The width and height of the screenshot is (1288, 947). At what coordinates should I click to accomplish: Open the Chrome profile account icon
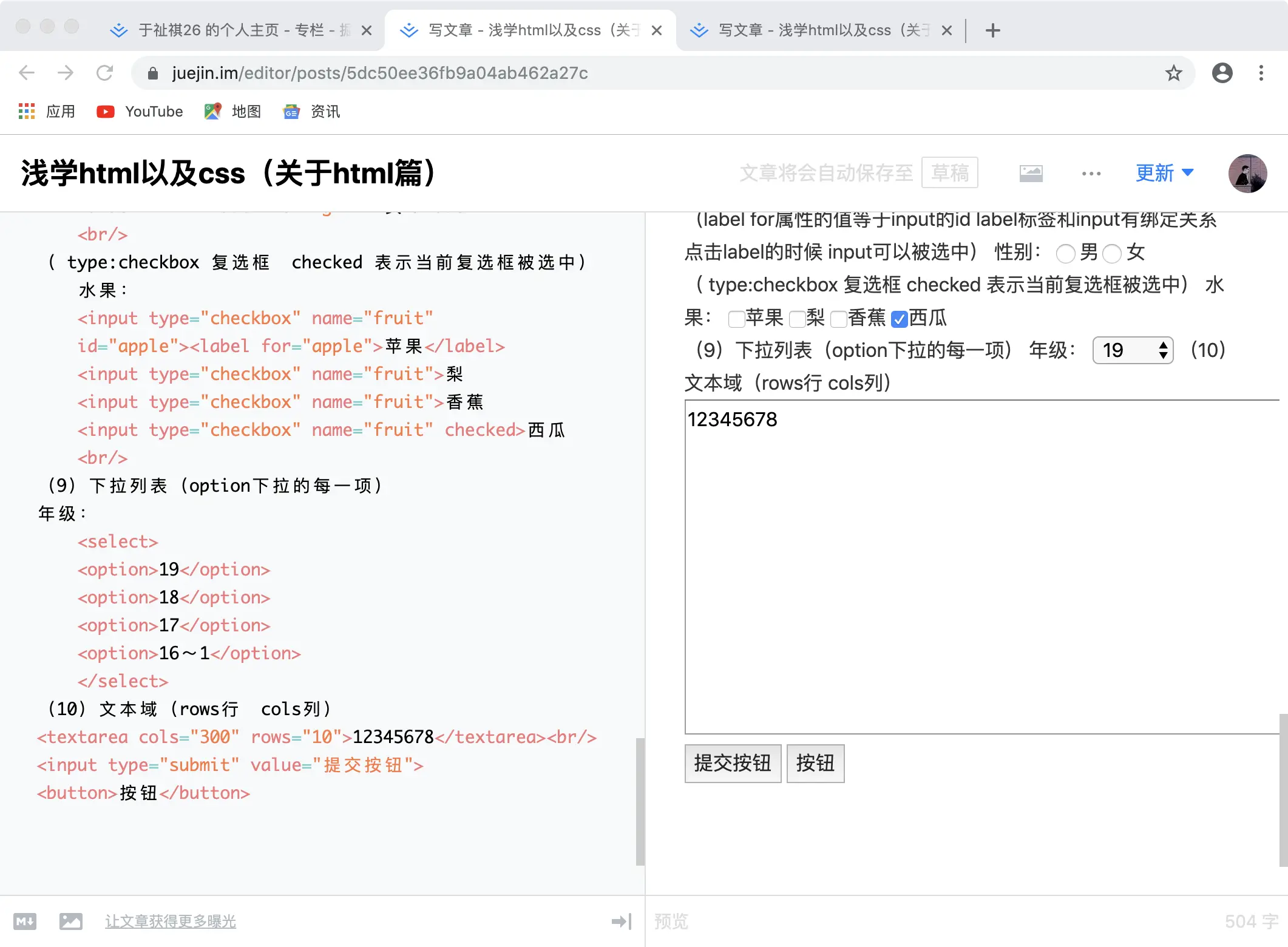1222,73
